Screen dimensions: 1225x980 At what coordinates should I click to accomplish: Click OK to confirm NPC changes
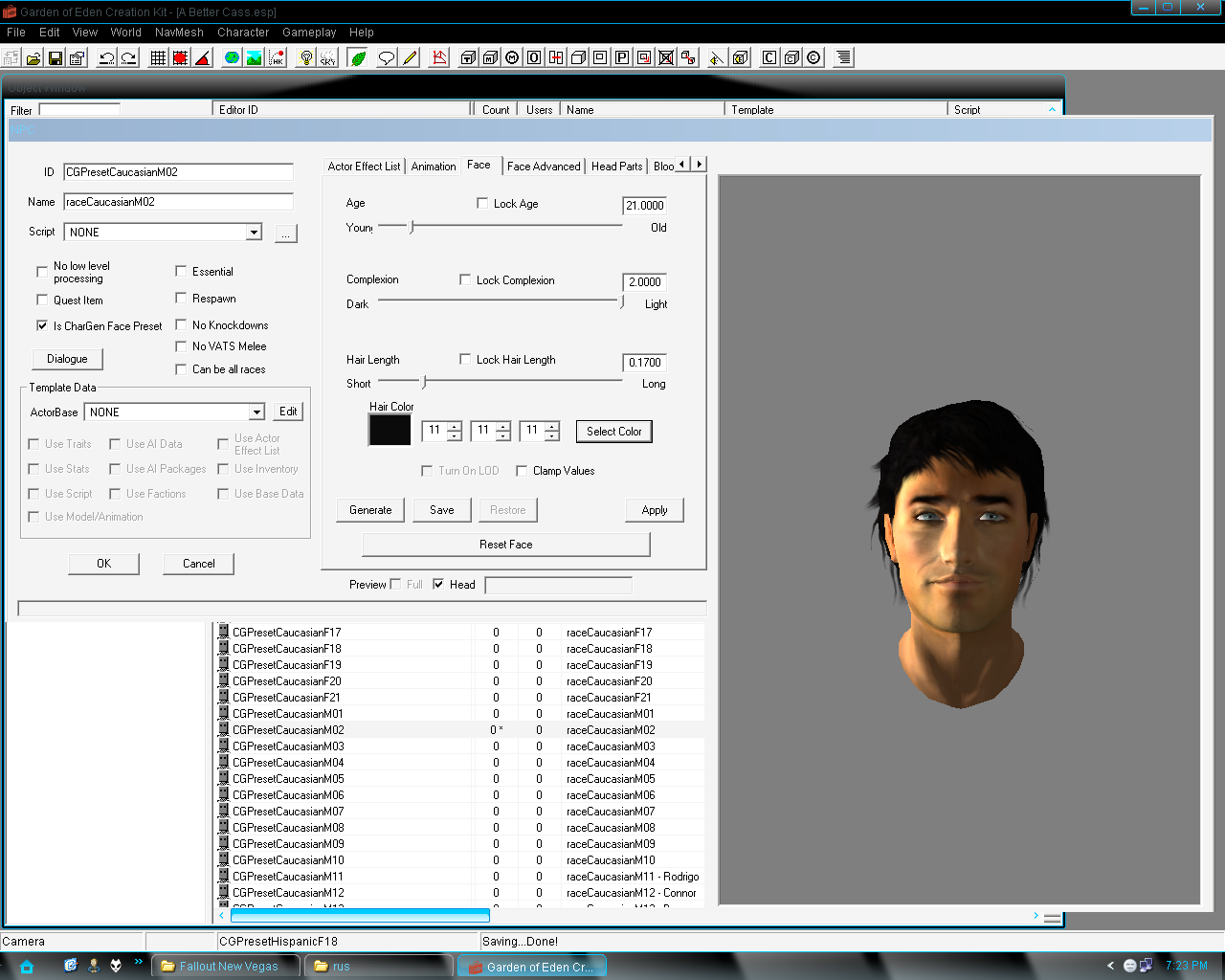coord(103,564)
